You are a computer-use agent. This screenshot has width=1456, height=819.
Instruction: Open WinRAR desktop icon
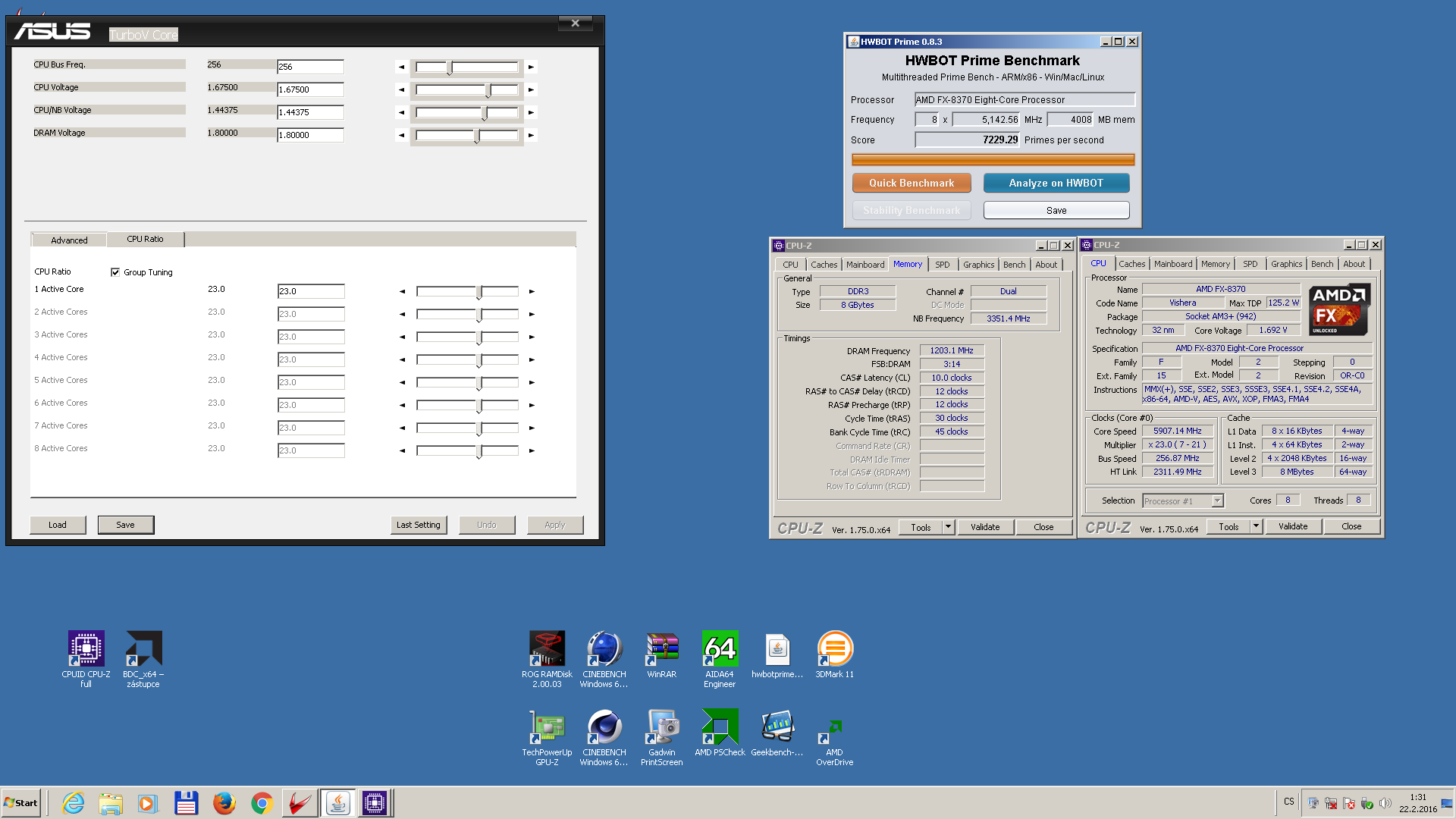(x=662, y=654)
